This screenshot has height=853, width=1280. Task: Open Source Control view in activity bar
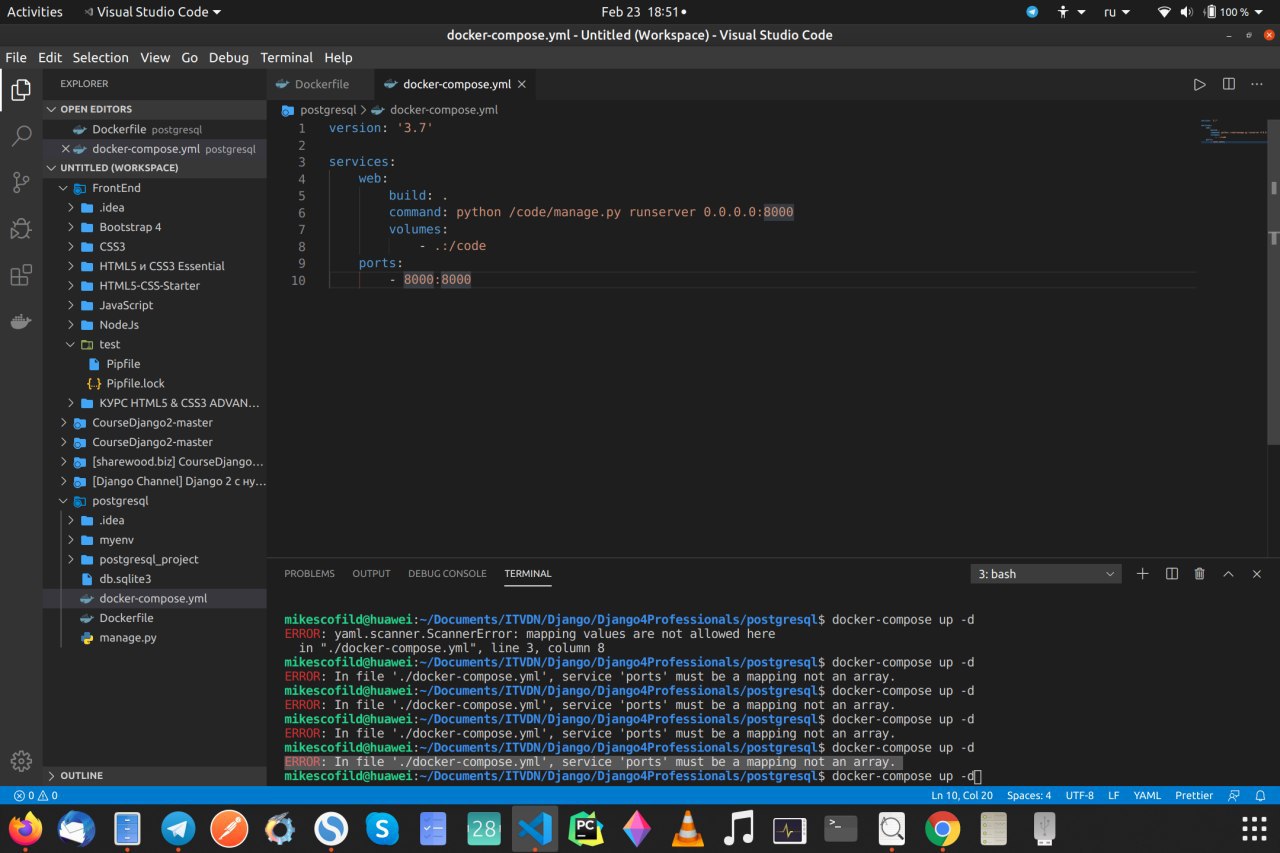point(21,183)
